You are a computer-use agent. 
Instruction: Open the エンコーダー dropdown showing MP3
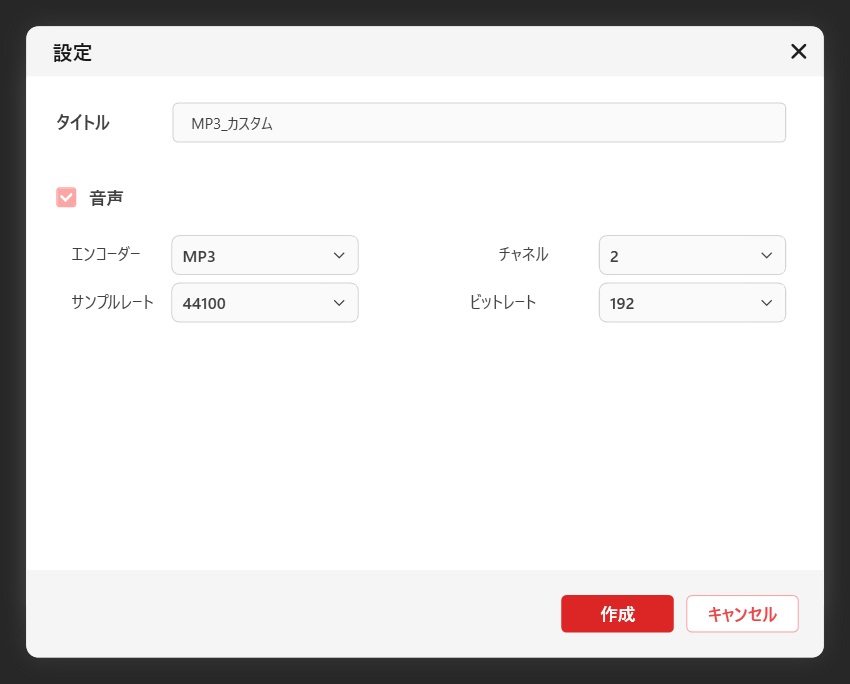264,255
